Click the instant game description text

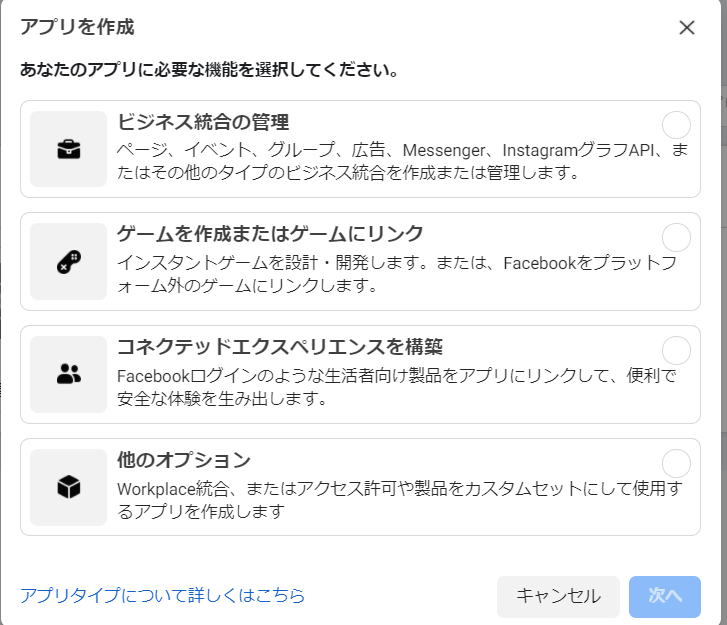pyautogui.click(x=400, y=274)
